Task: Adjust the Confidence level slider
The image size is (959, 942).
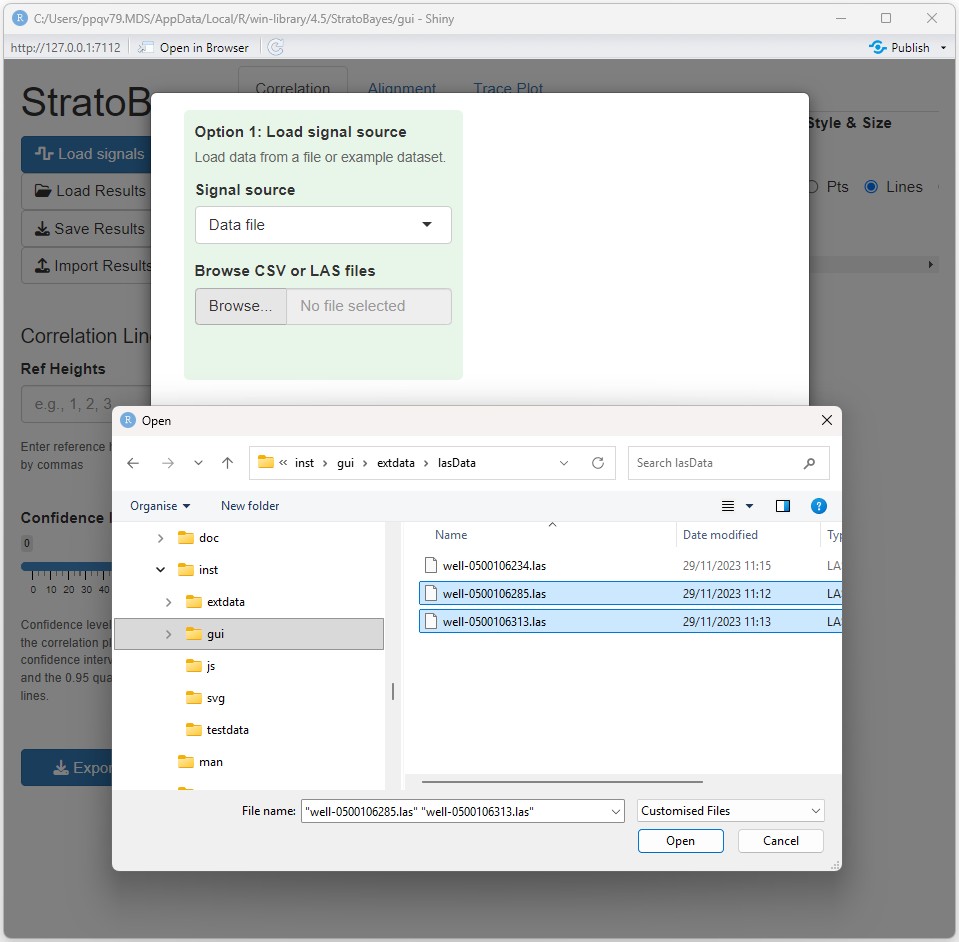Action: coord(66,566)
